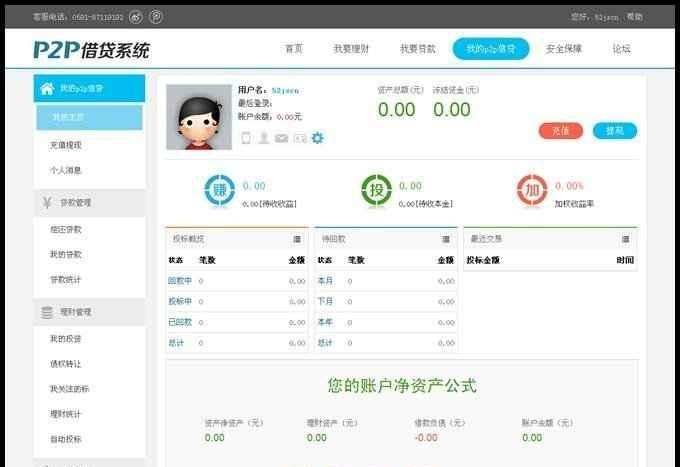Open the 我要贷款 nav item
680x467 pixels.
pyautogui.click(x=418, y=49)
